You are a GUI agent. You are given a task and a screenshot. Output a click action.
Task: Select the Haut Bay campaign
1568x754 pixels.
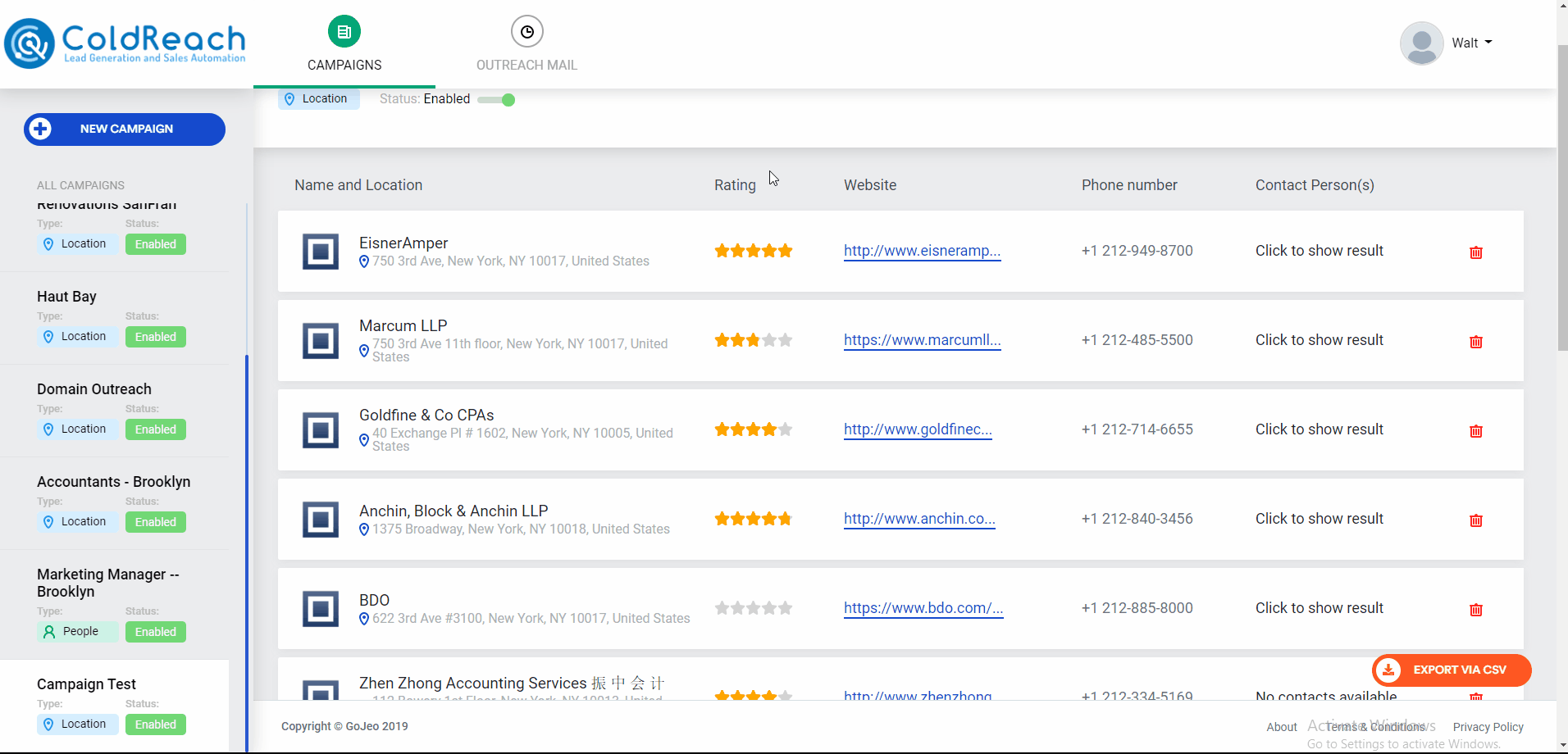tap(66, 297)
